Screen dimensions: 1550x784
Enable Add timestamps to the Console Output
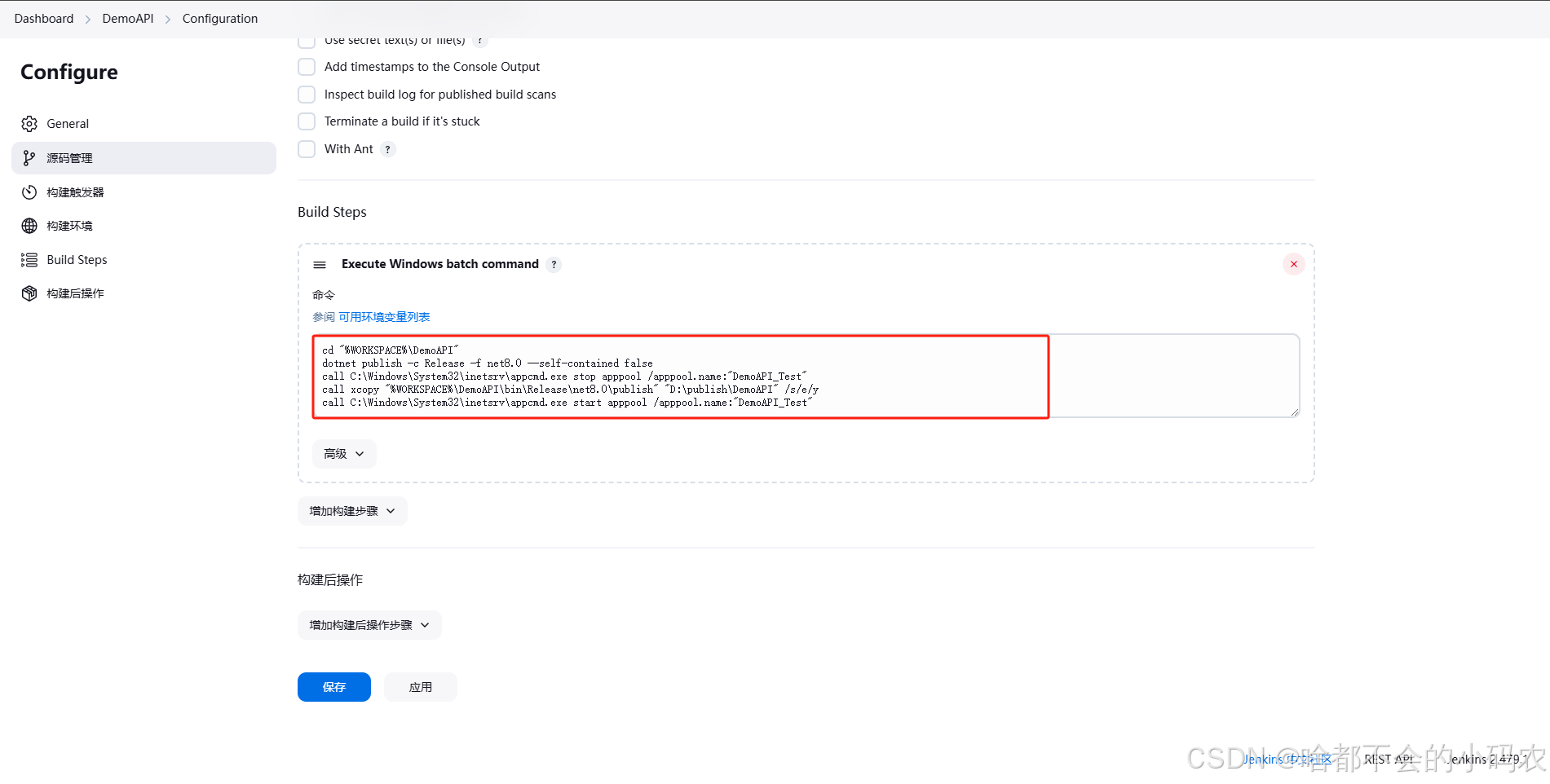[307, 67]
